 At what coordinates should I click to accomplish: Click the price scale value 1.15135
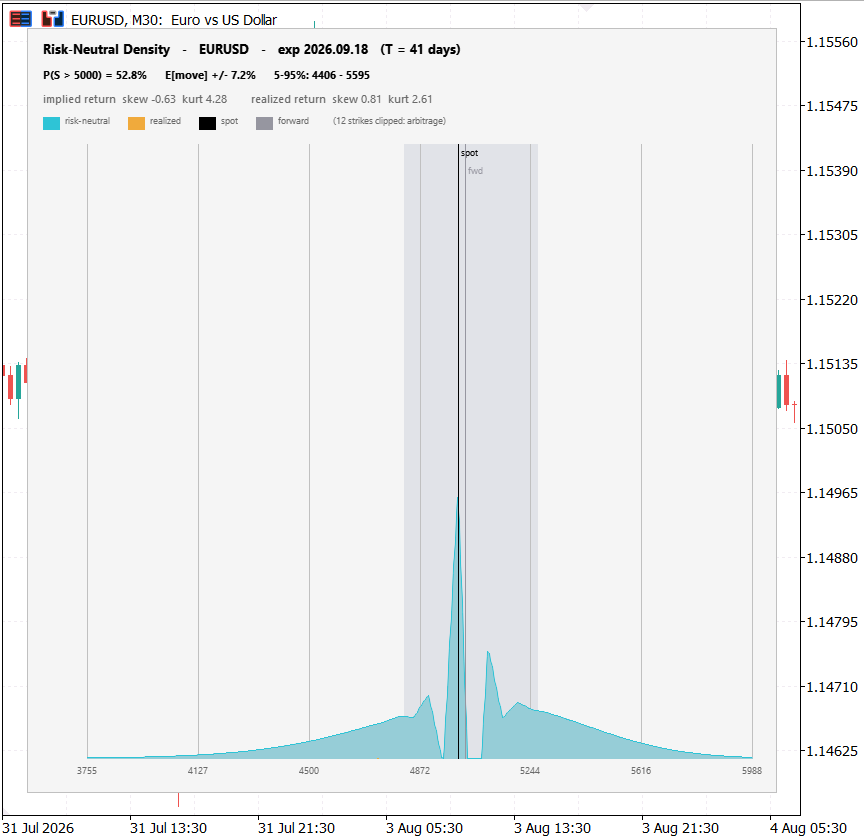coord(832,364)
